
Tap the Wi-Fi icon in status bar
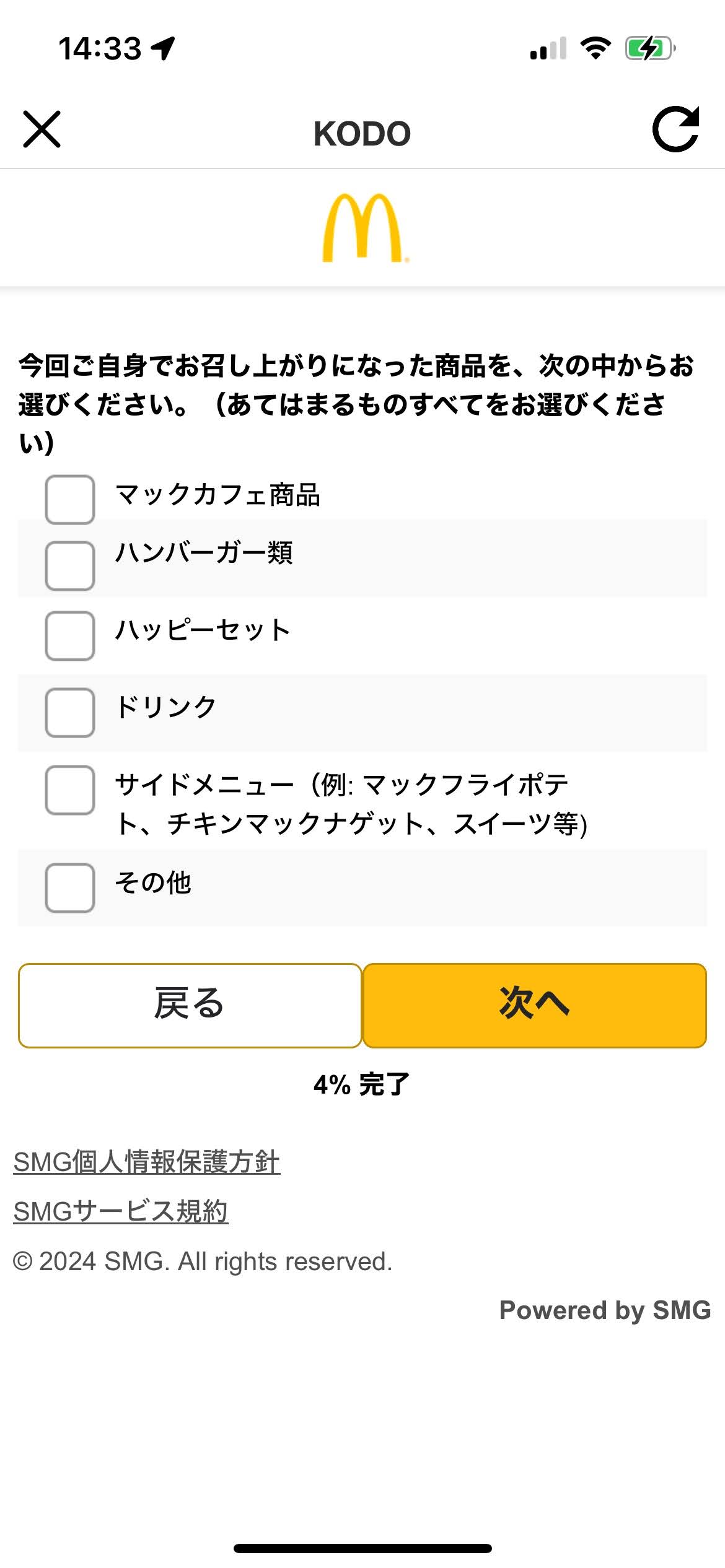pos(595,48)
